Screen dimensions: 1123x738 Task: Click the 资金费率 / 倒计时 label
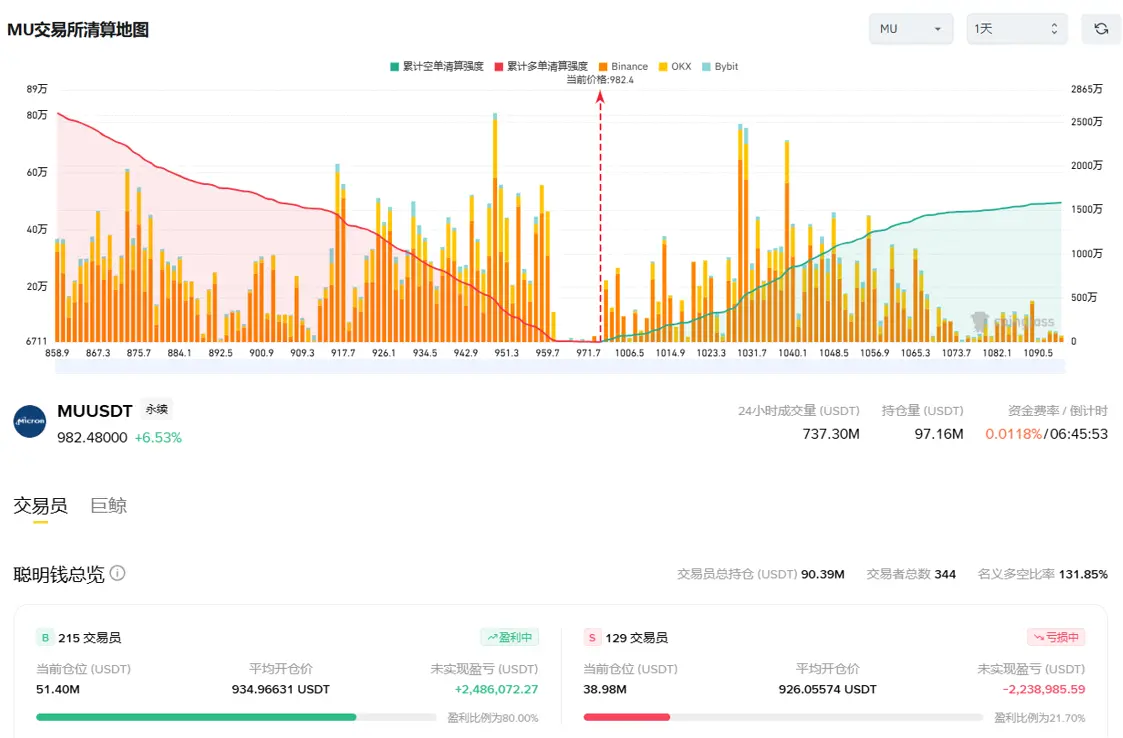click(1058, 411)
